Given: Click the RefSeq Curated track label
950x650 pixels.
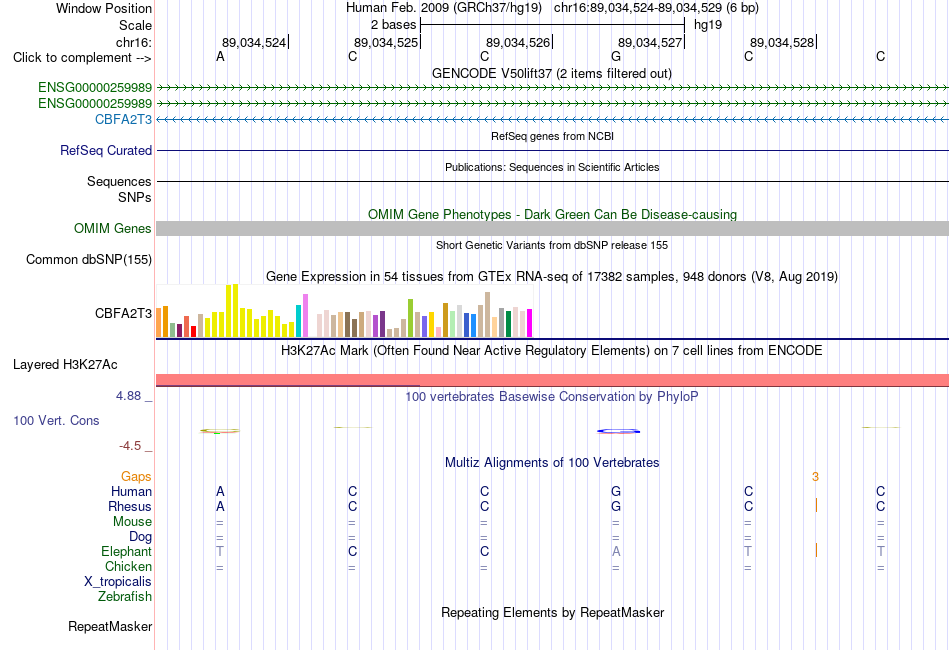Looking at the screenshot, I should pyautogui.click(x=106, y=150).
